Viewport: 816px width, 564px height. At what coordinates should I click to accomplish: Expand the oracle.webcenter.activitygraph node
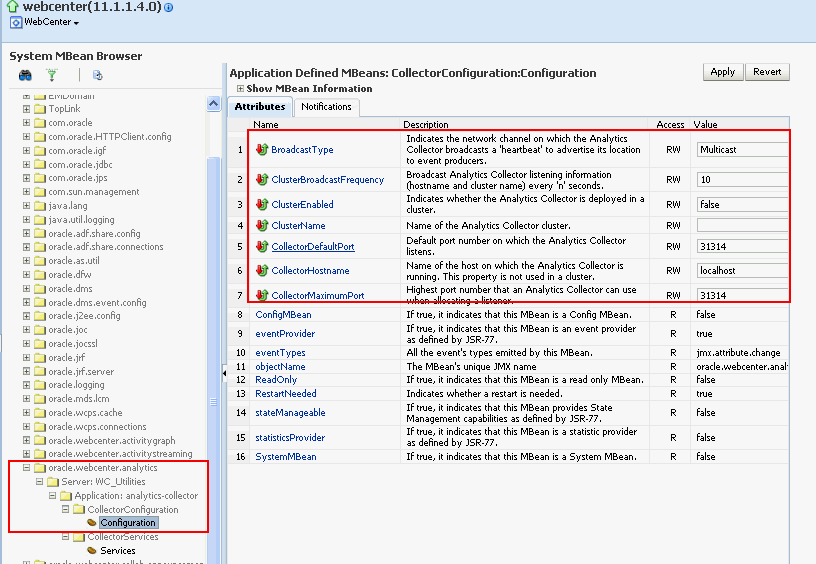[26, 440]
